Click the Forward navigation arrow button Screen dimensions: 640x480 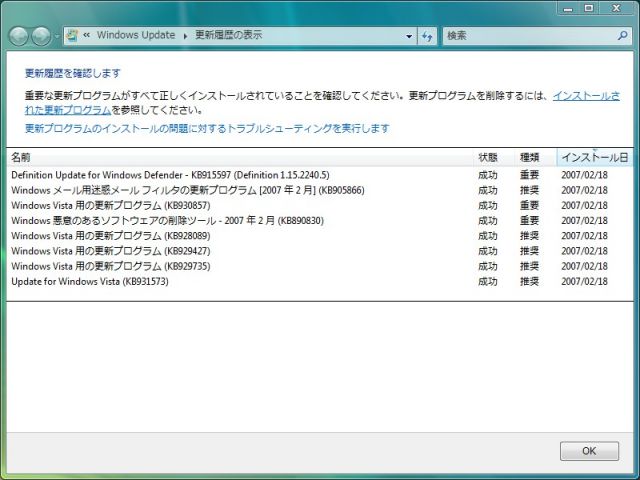click(41, 36)
